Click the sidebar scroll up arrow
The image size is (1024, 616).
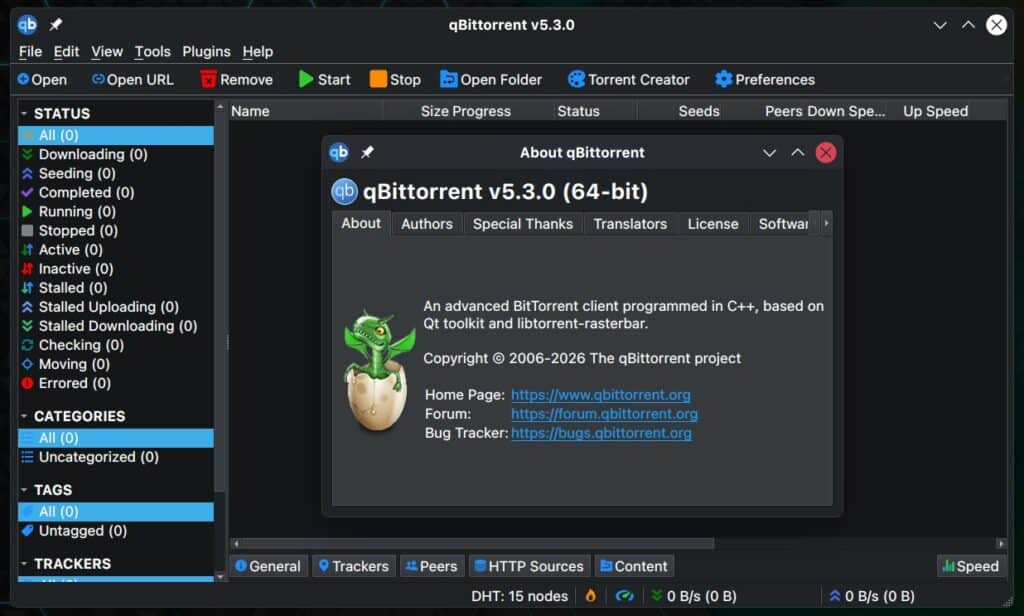tap(220, 106)
